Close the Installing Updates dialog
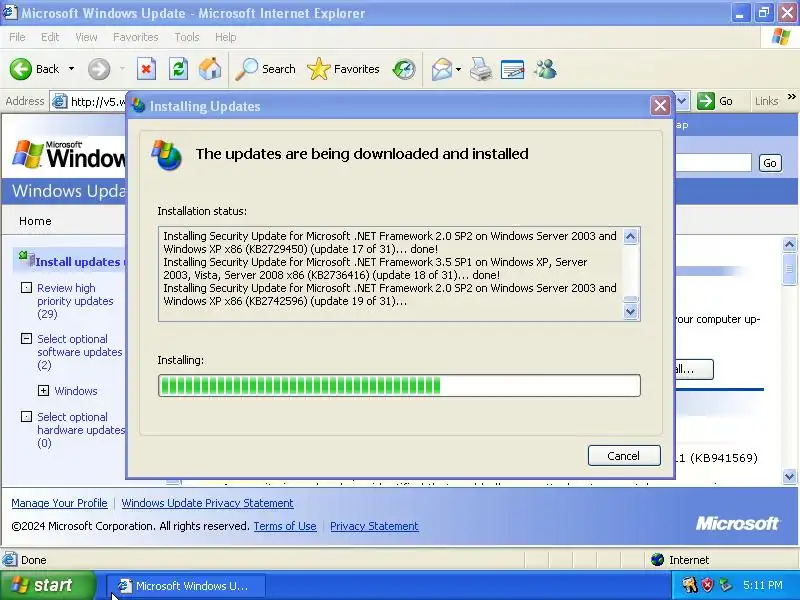Image resolution: width=800 pixels, height=600 pixels. (660, 106)
